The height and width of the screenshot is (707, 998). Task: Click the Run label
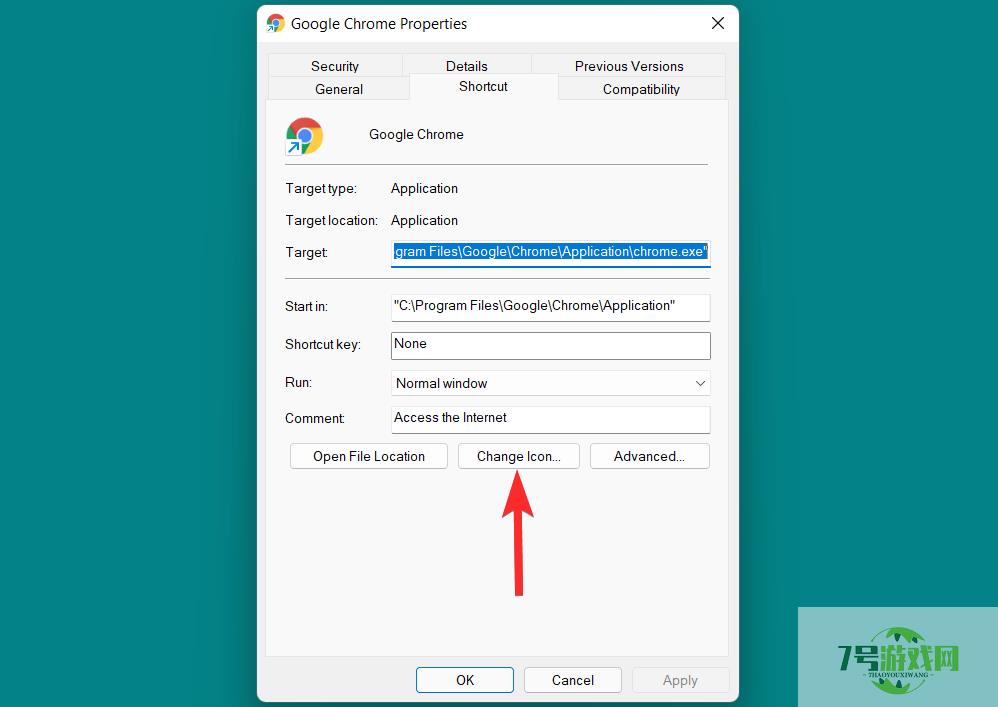pos(299,382)
